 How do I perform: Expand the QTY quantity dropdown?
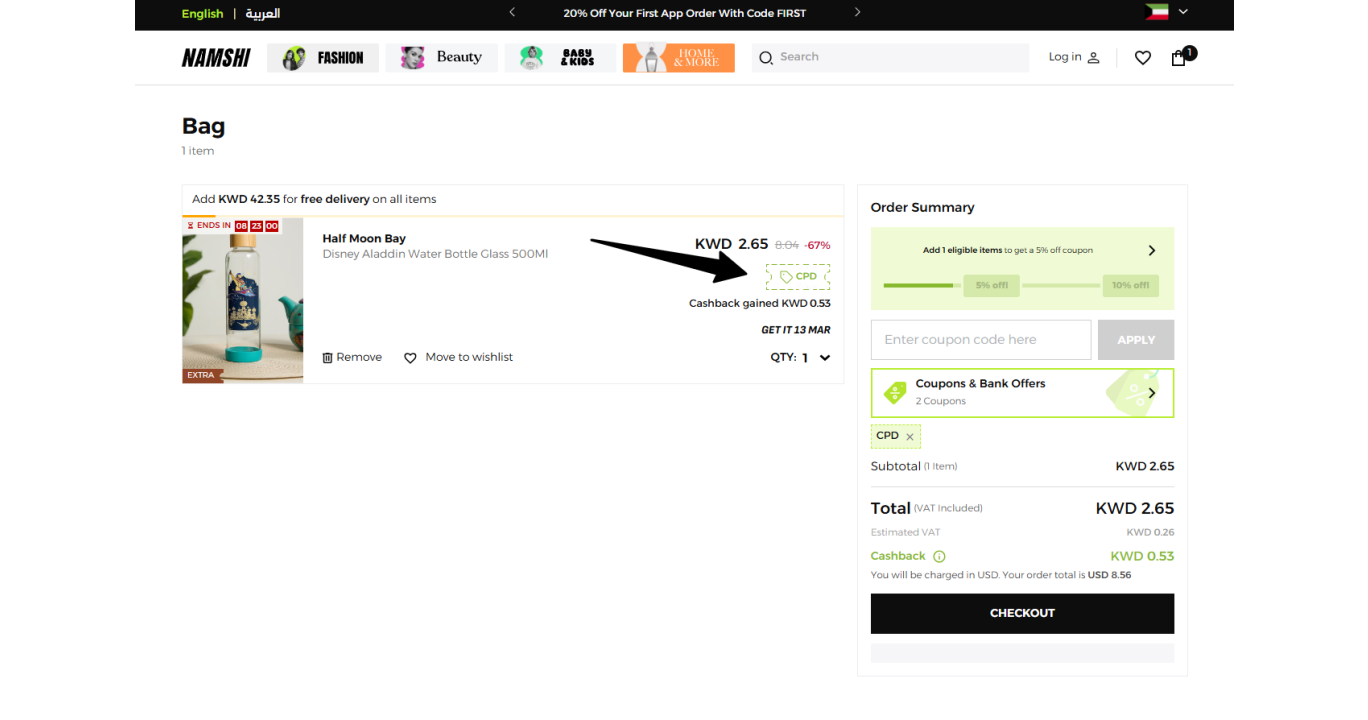[x=825, y=358]
